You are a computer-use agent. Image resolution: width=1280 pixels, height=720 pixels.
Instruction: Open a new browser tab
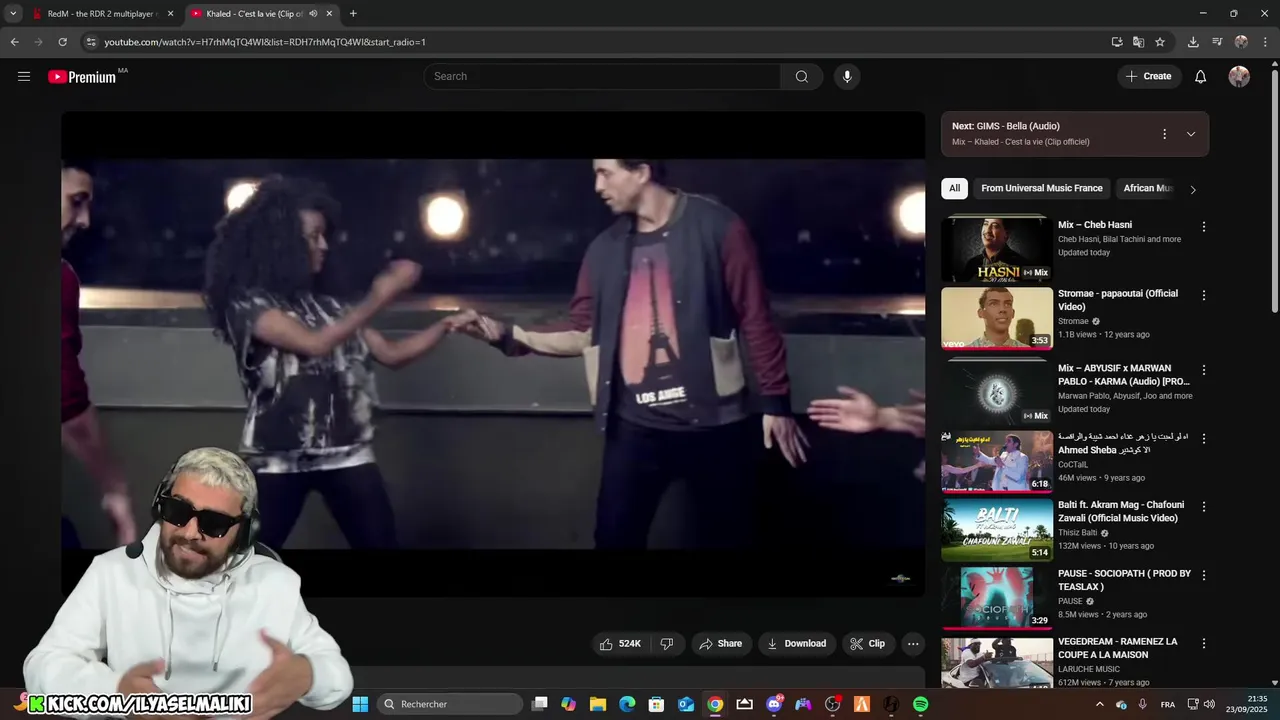click(353, 14)
